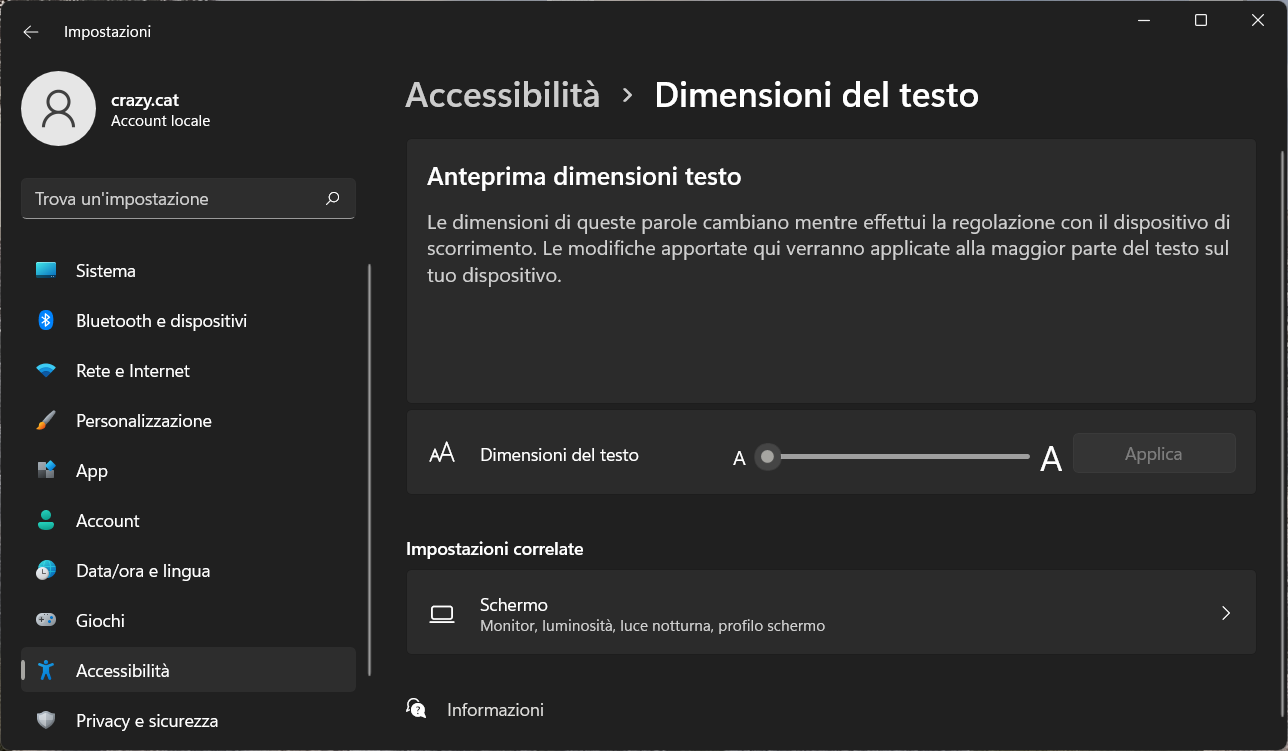The width and height of the screenshot is (1288, 751).
Task: Open the App settings category
Action: tap(188, 470)
